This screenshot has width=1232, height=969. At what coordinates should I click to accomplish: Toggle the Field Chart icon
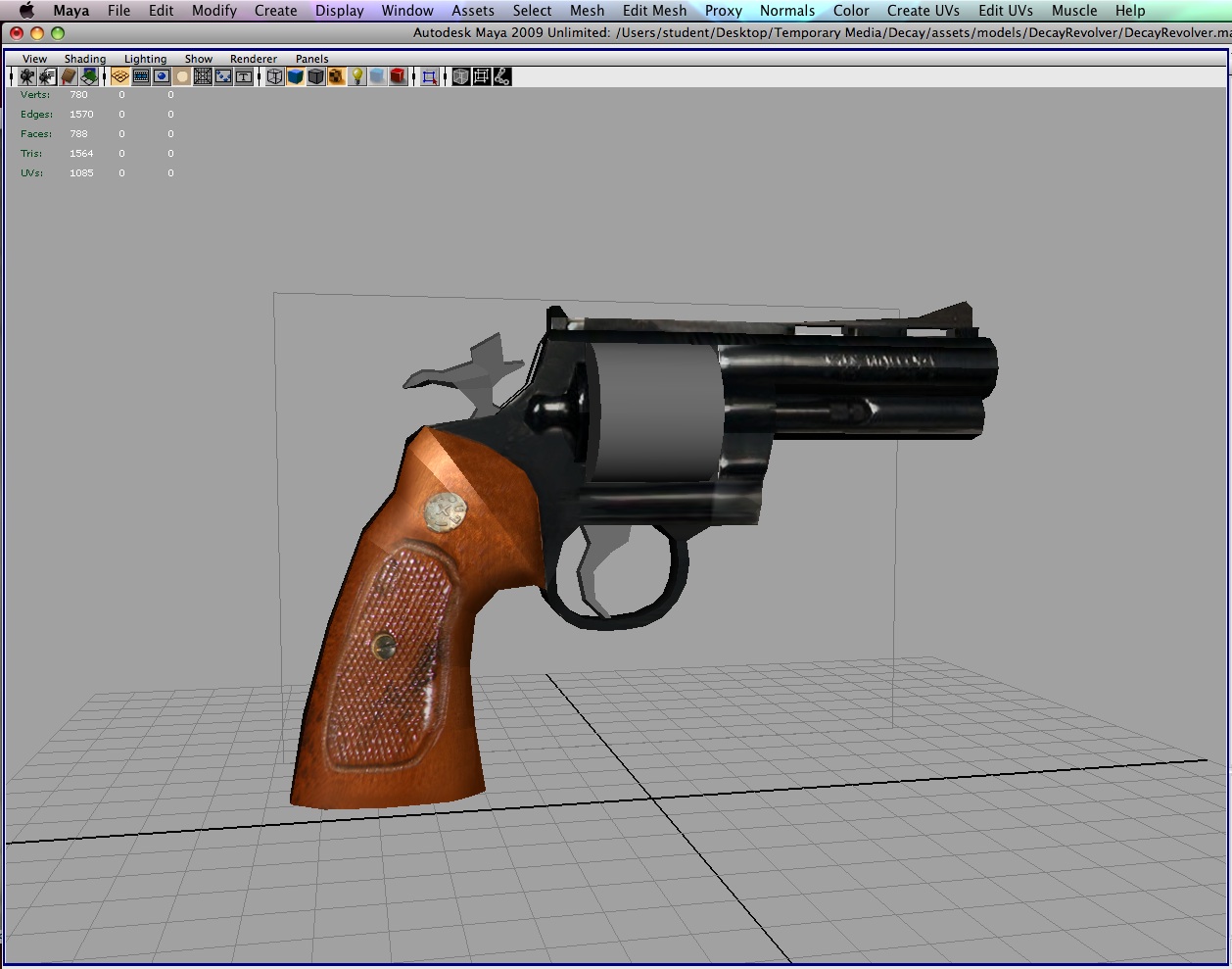203,76
